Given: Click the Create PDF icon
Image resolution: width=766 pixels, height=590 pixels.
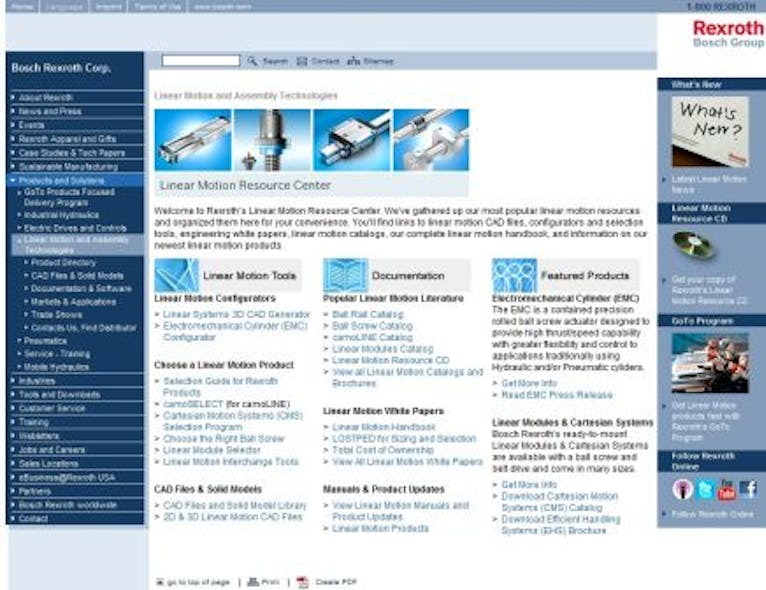Looking at the screenshot, I should tap(303, 582).
